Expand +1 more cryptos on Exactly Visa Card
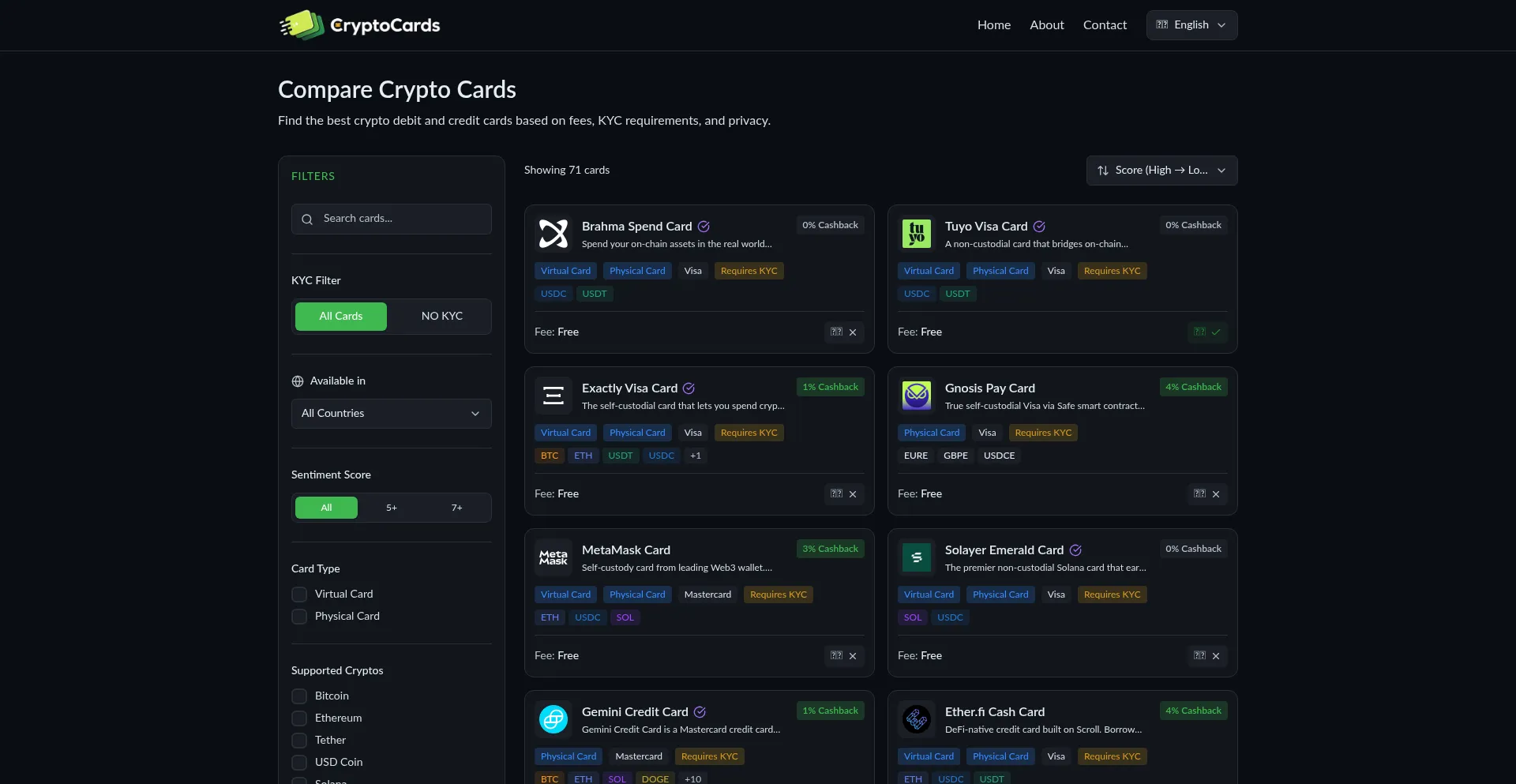1516x784 pixels. pyautogui.click(x=696, y=456)
